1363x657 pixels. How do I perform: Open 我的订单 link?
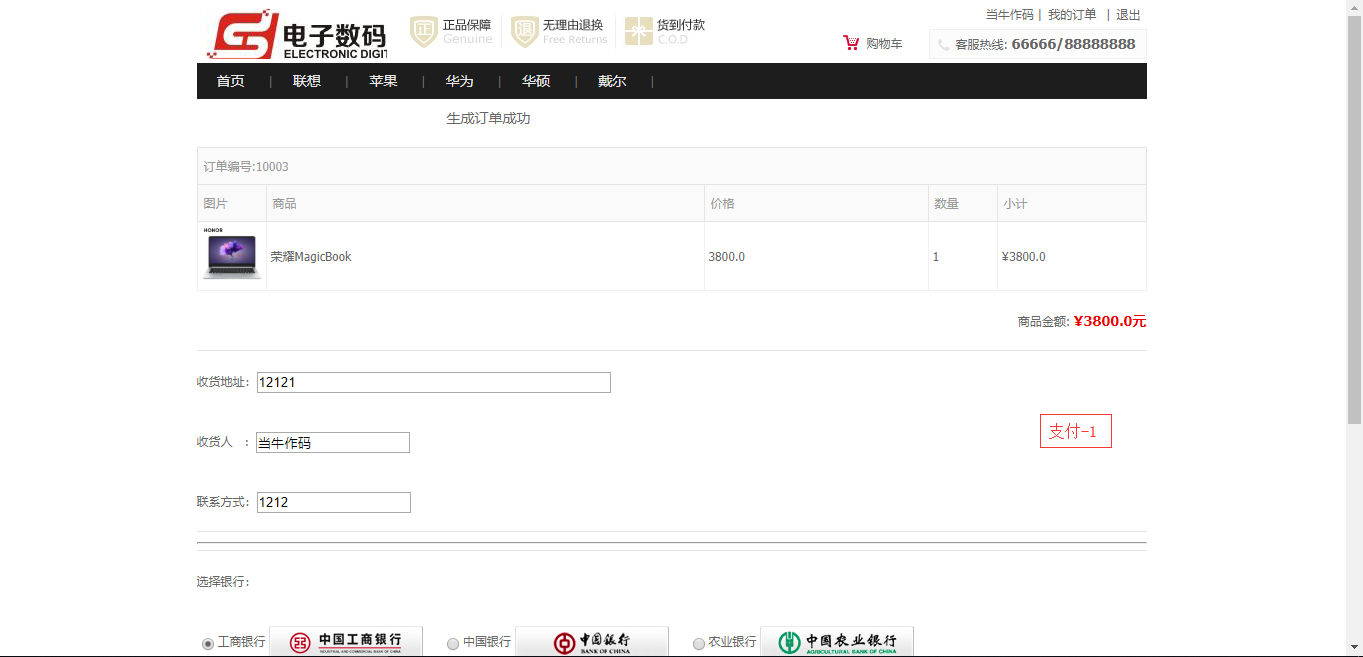tap(1072, 15)
